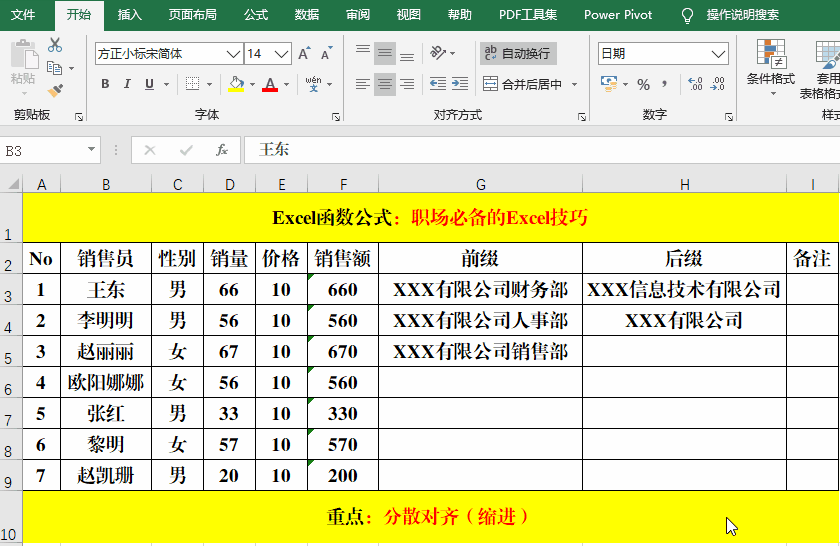Screen dimensions: 840x546
Task: Toggle Italic formatting
Action: pyautogui.click(x=127, y=84)
